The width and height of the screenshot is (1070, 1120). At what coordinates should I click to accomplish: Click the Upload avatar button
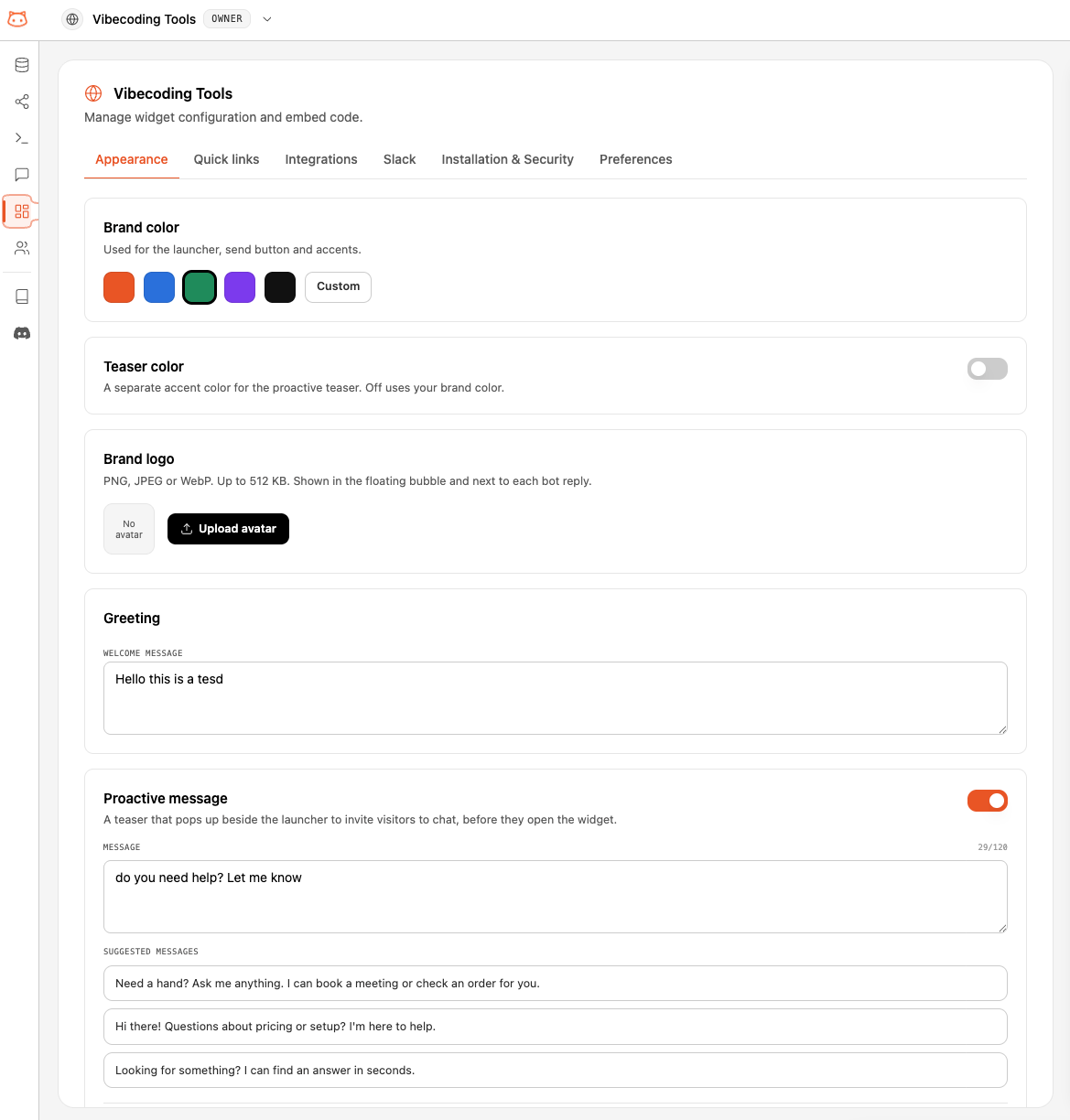[228, 529]
